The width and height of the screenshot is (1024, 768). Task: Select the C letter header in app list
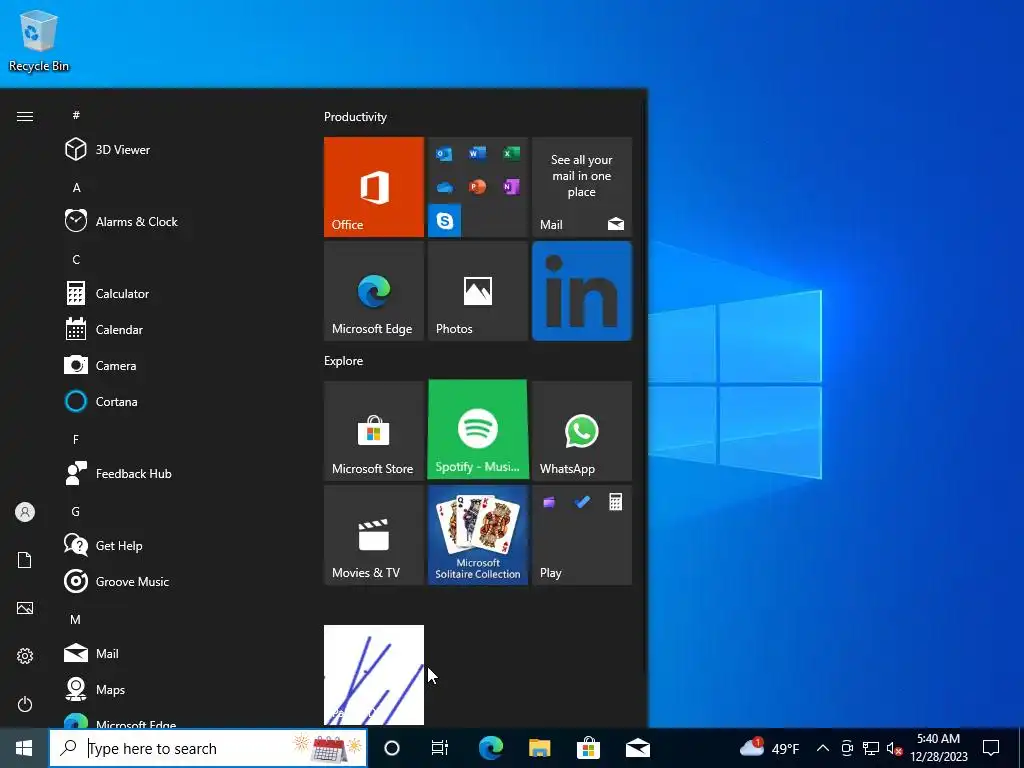tap(76, 259)
